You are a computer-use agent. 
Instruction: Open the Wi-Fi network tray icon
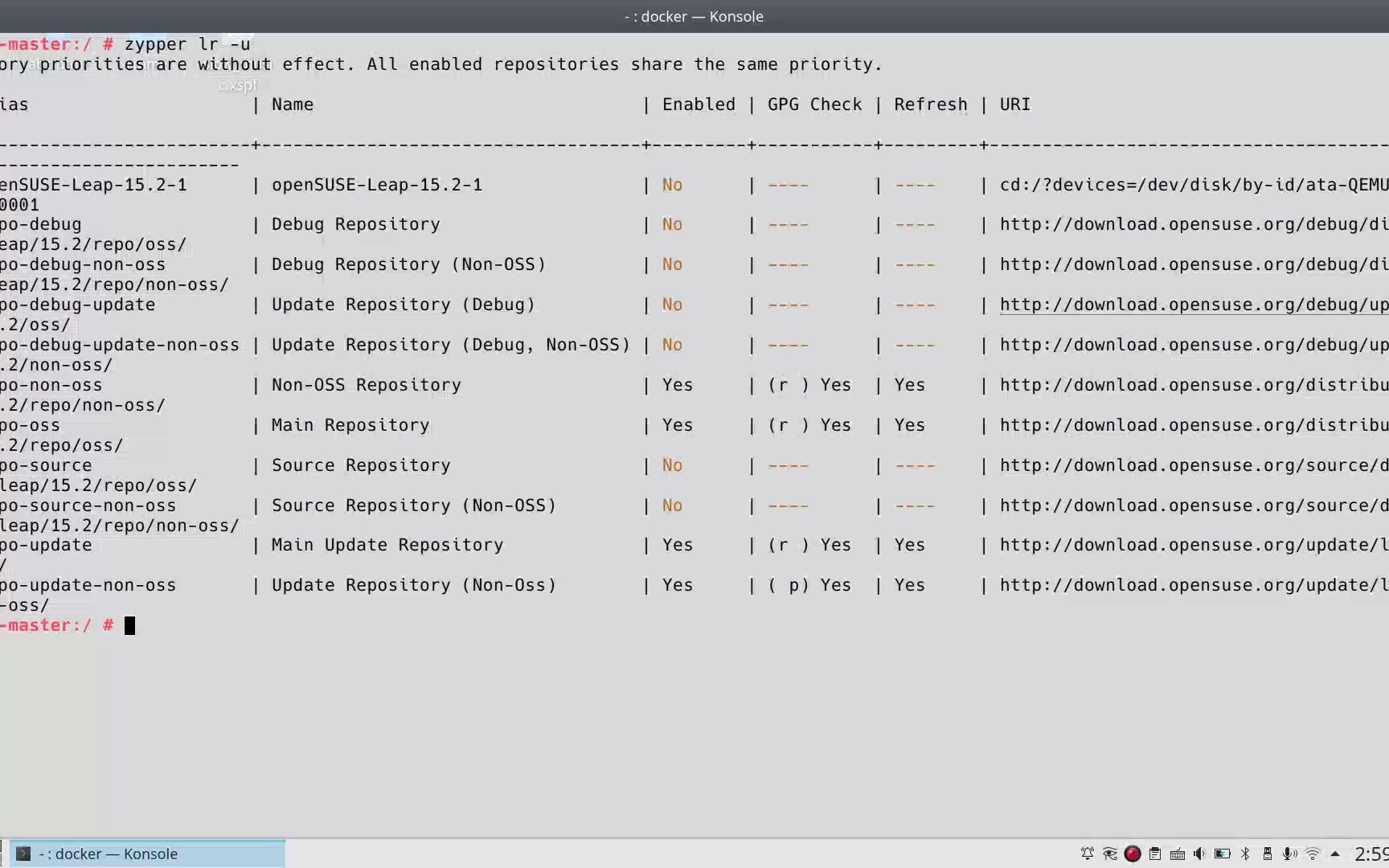point(1313,854)
